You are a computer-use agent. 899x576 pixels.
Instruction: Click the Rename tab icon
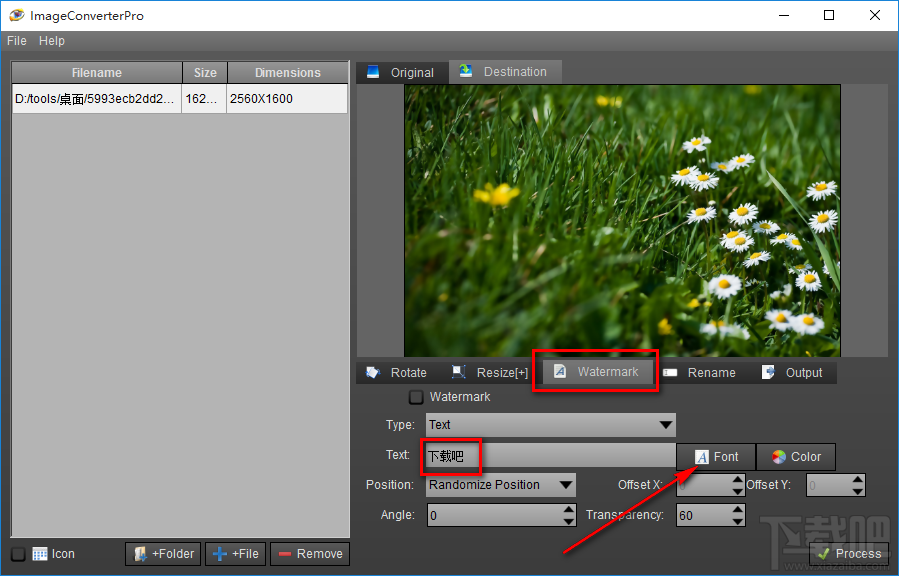click(670, 373)
